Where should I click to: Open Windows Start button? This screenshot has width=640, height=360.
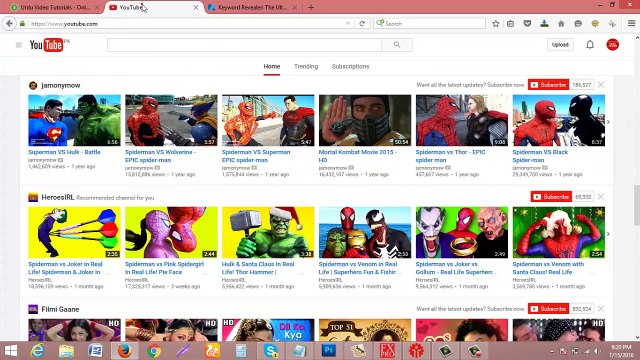(x=11, y=351)
